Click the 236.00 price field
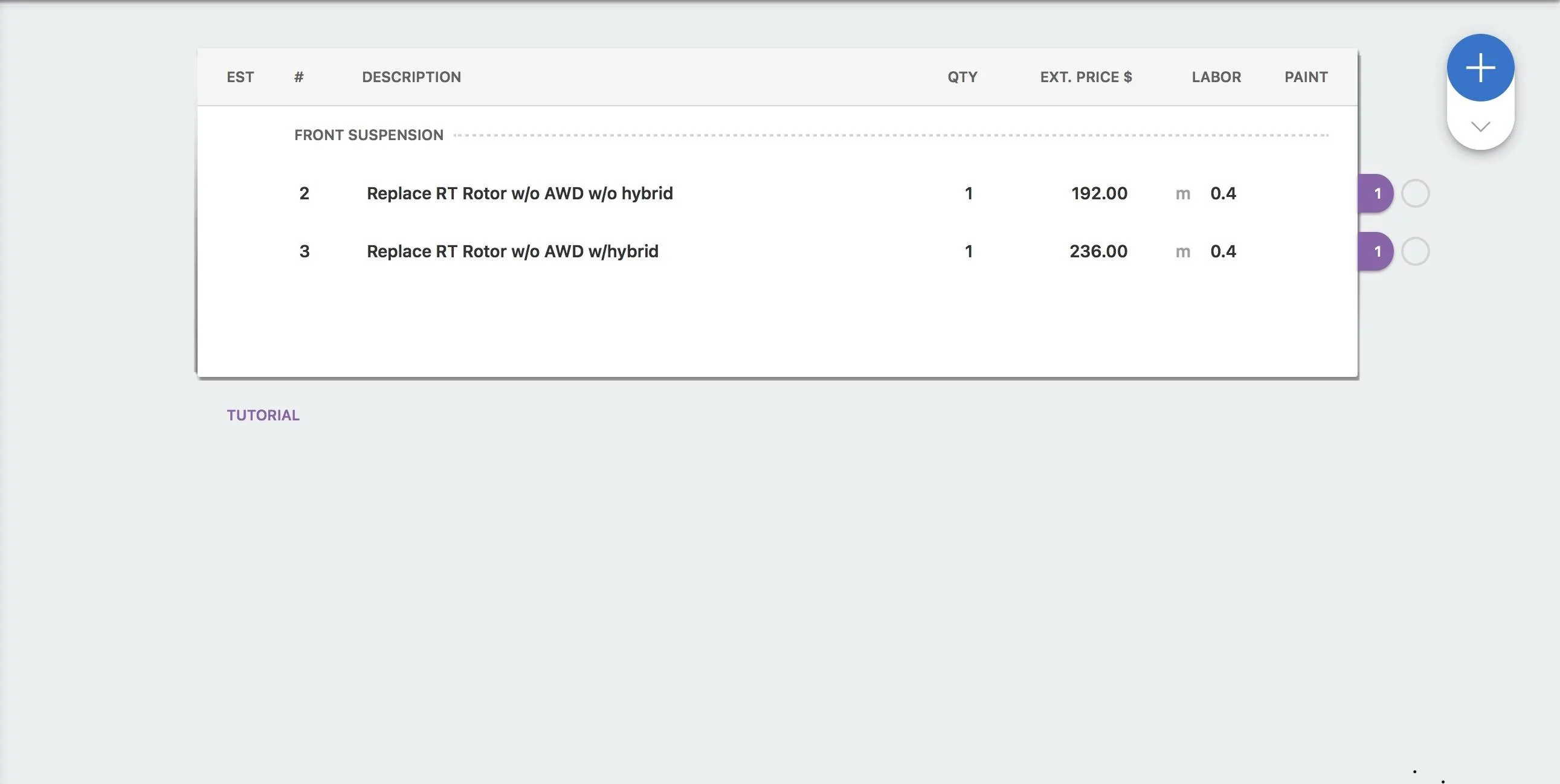 1098,251
